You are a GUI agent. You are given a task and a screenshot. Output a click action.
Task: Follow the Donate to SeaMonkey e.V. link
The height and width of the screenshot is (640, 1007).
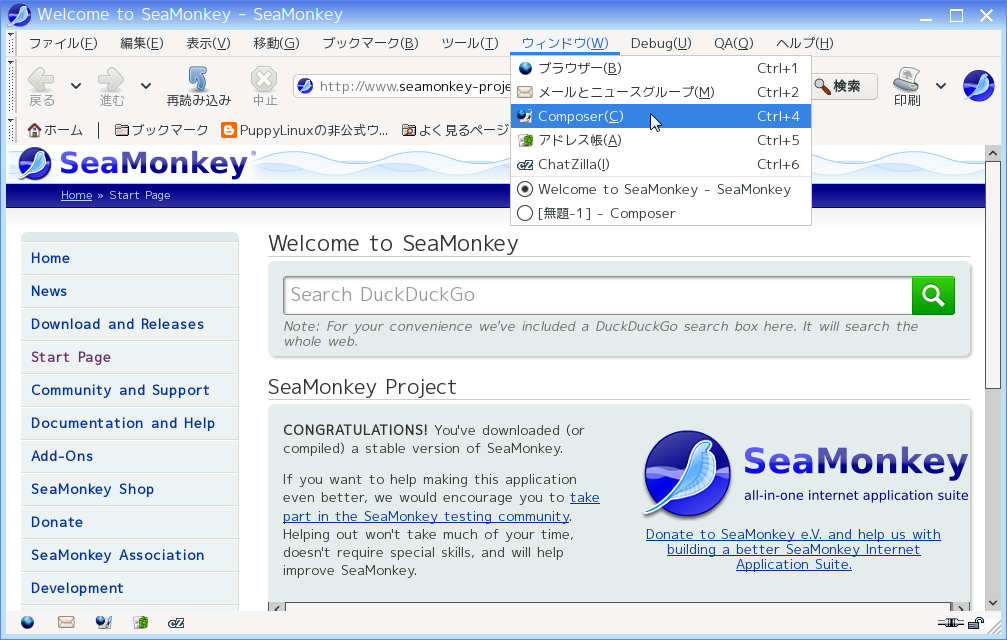[793, 549]
